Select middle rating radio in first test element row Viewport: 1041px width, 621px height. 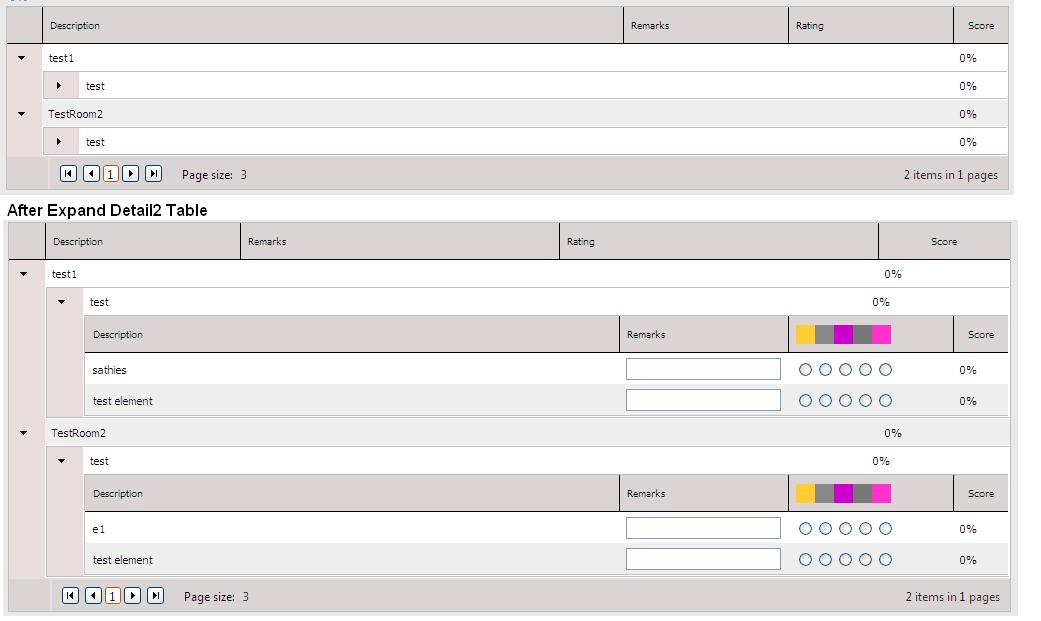845,400
